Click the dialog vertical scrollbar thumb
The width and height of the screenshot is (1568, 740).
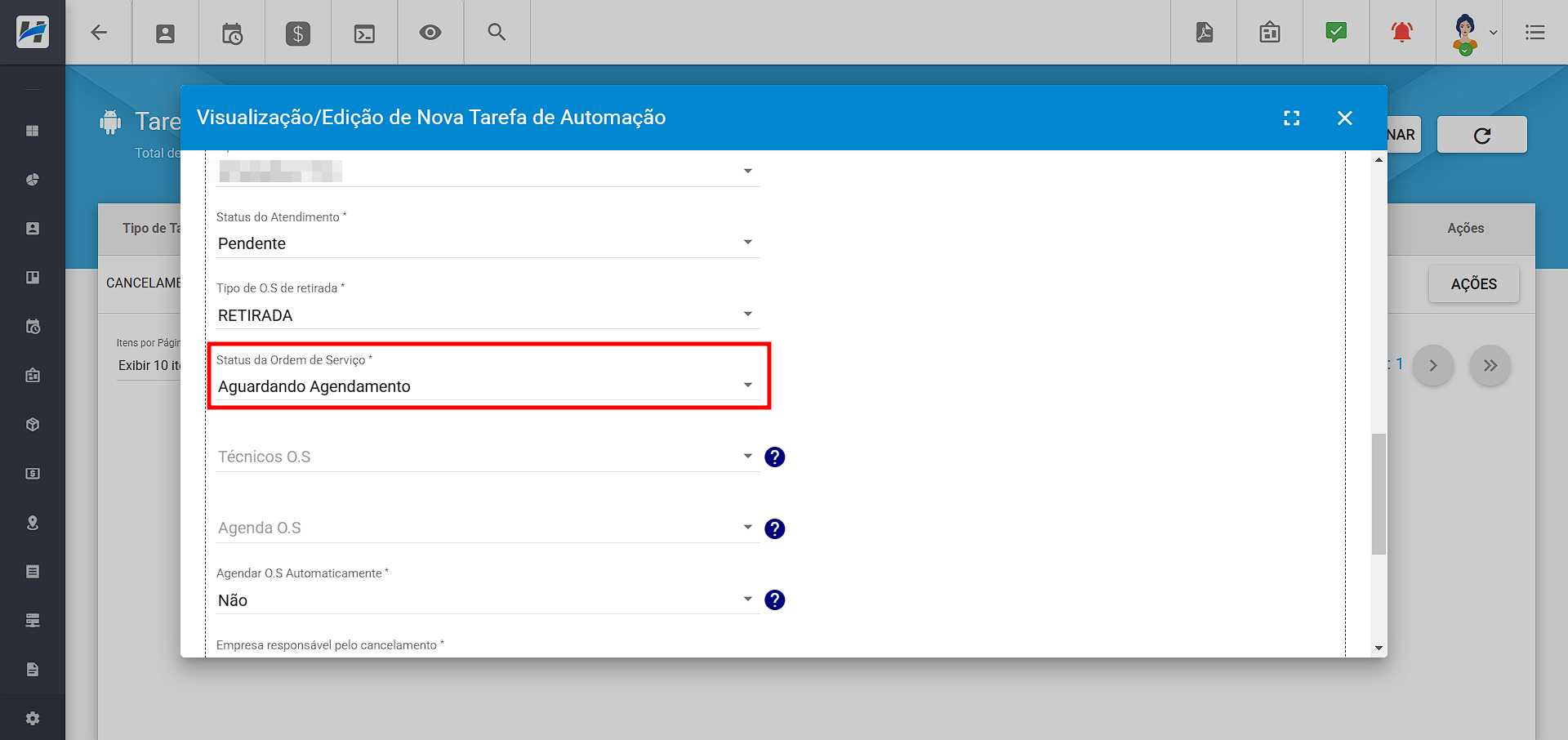tap(1379, 494)
